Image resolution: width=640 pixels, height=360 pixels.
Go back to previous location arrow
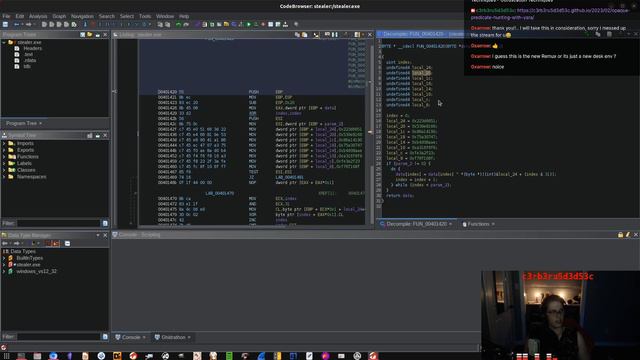[16, 24]
